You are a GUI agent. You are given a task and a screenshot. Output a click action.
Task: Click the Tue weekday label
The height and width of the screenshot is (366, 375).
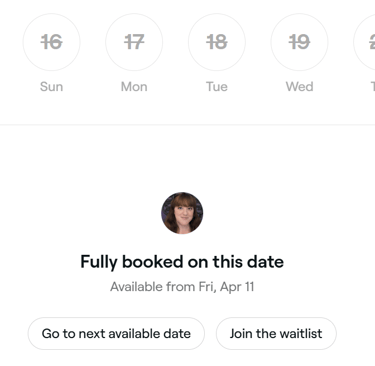pyautogui.click(x=217, y=87)
